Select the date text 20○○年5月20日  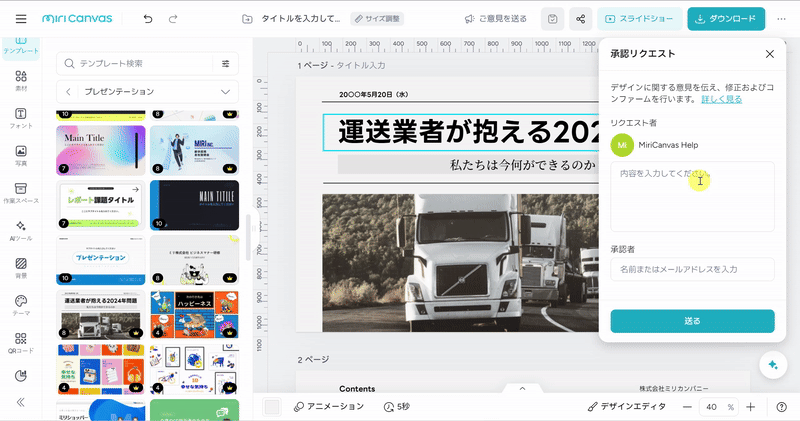(x=373, y=95)
